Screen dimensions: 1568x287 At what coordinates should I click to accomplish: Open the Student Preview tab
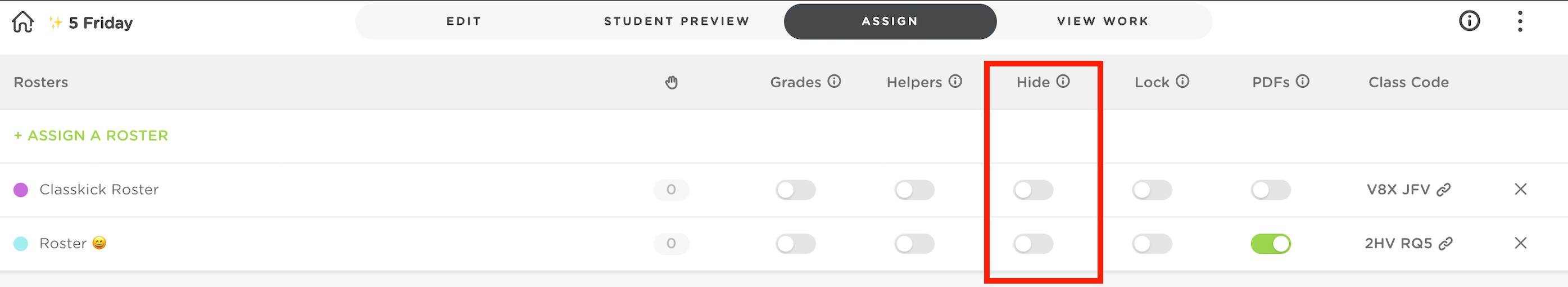click(x=676, y=21)
